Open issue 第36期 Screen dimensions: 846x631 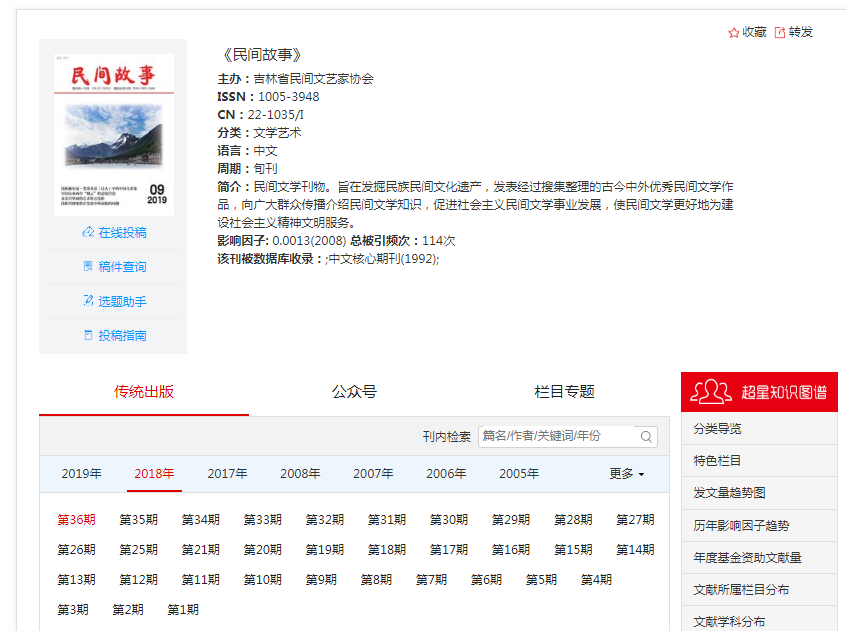76,519
